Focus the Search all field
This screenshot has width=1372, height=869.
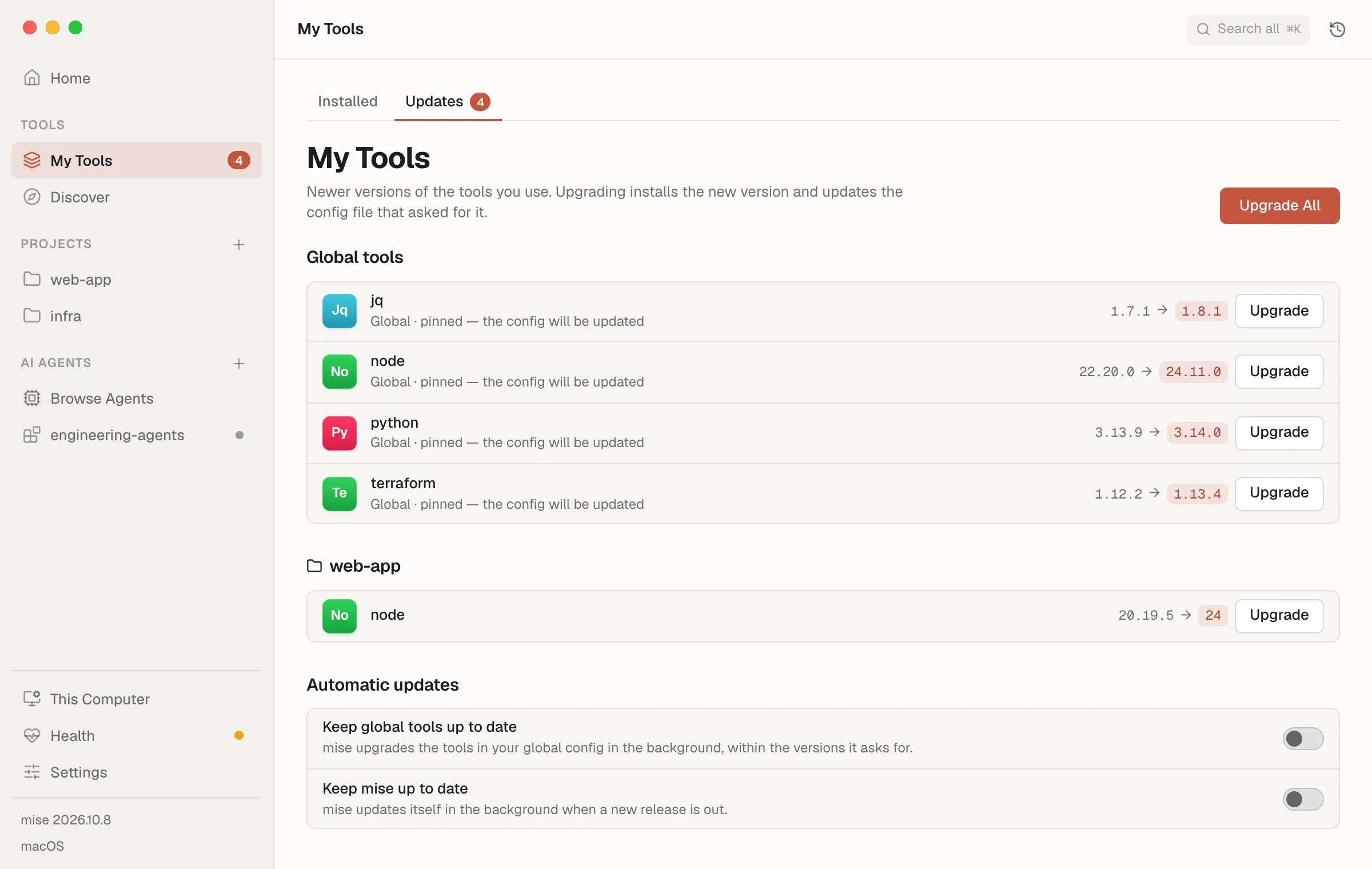point(1248,29)
